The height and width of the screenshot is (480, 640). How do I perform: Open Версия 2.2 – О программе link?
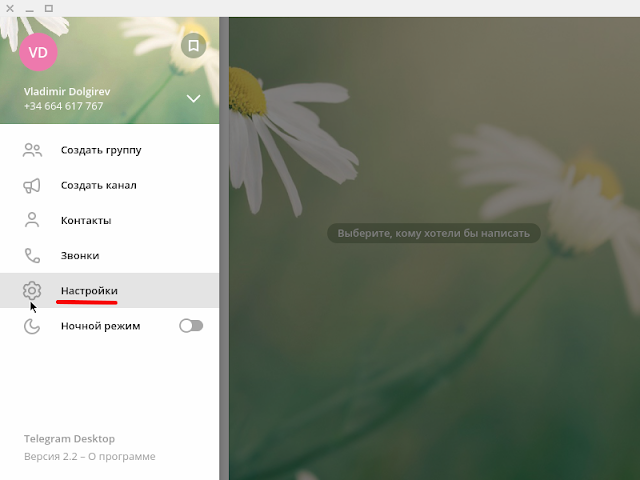click(89, 456)
